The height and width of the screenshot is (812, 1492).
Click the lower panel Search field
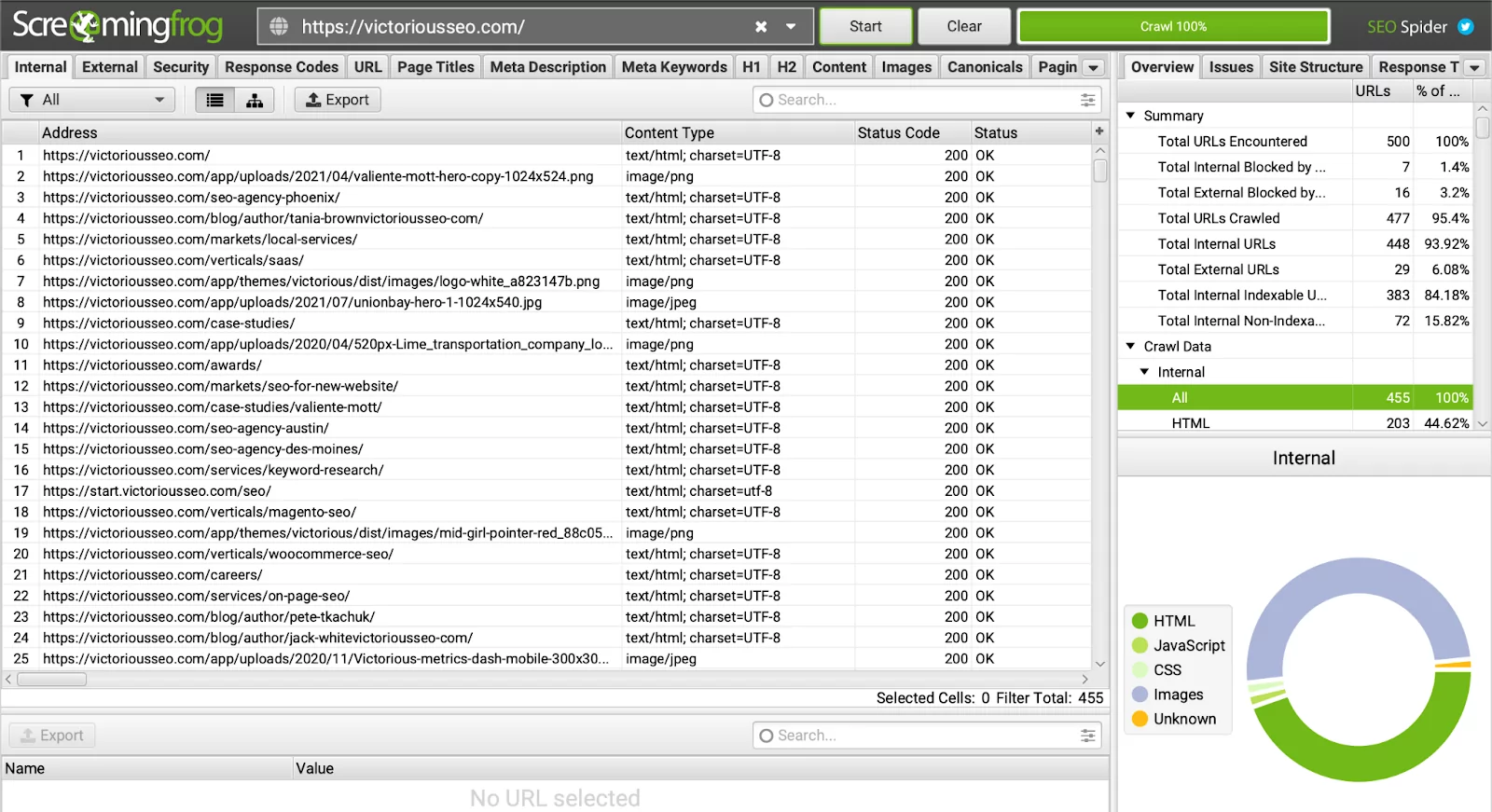(x=927, y=736)
